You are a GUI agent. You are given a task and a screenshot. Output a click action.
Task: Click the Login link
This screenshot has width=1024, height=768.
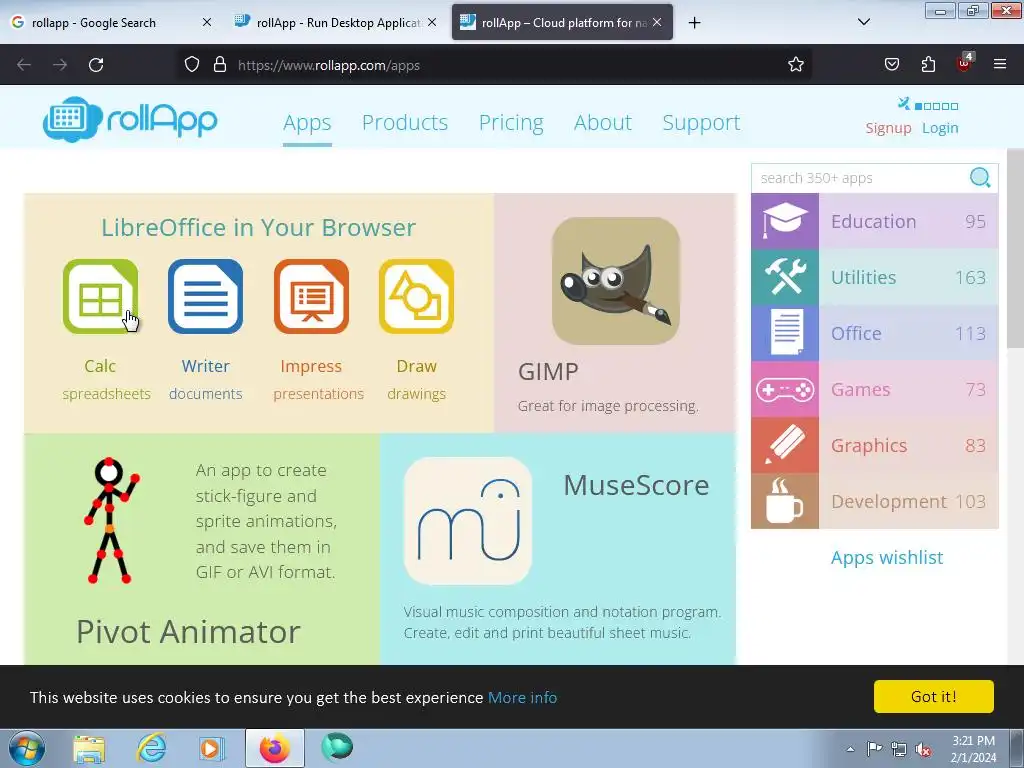(x=940, y=128)
